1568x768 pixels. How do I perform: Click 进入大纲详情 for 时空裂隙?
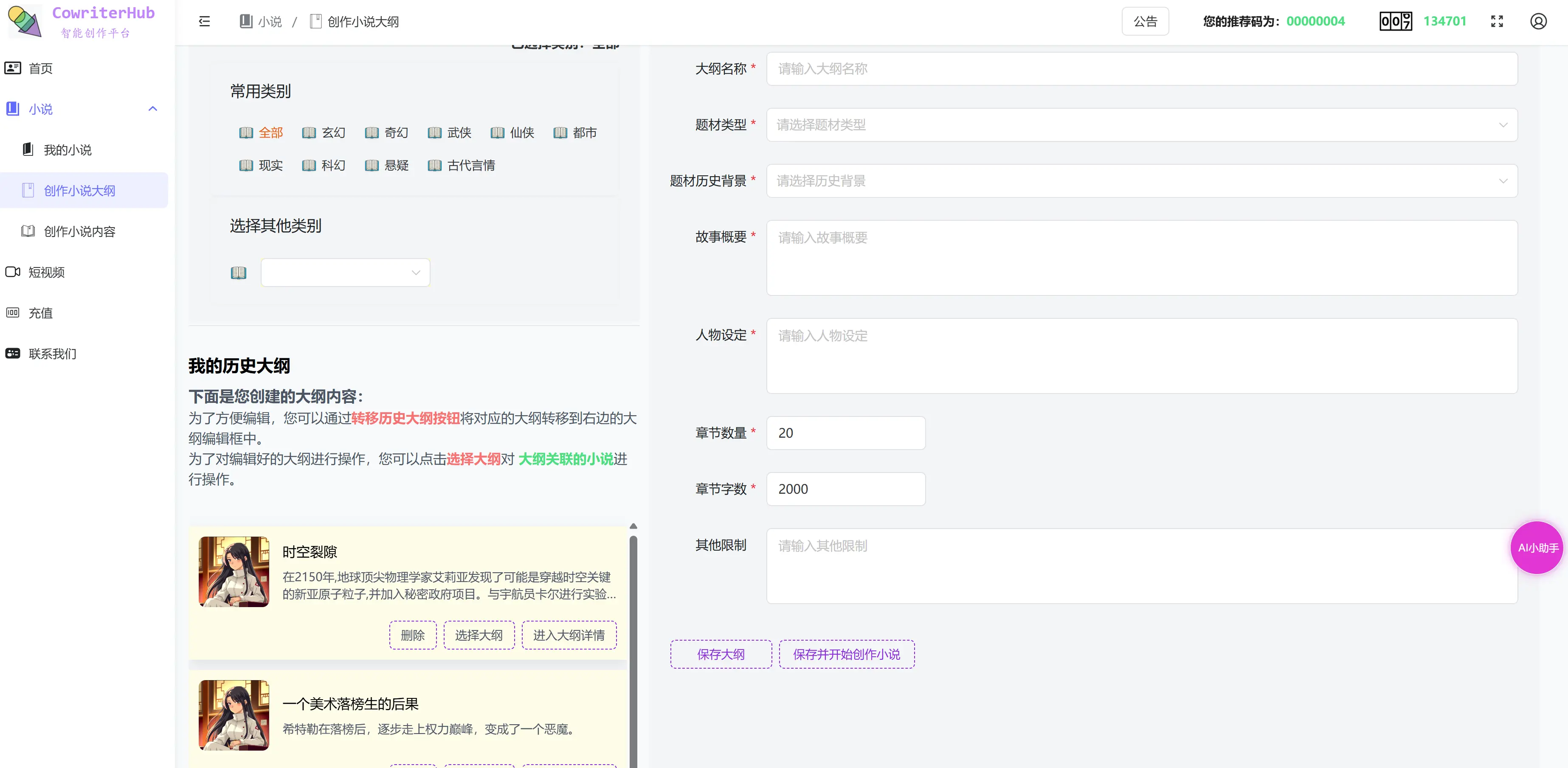click(569, 636)
